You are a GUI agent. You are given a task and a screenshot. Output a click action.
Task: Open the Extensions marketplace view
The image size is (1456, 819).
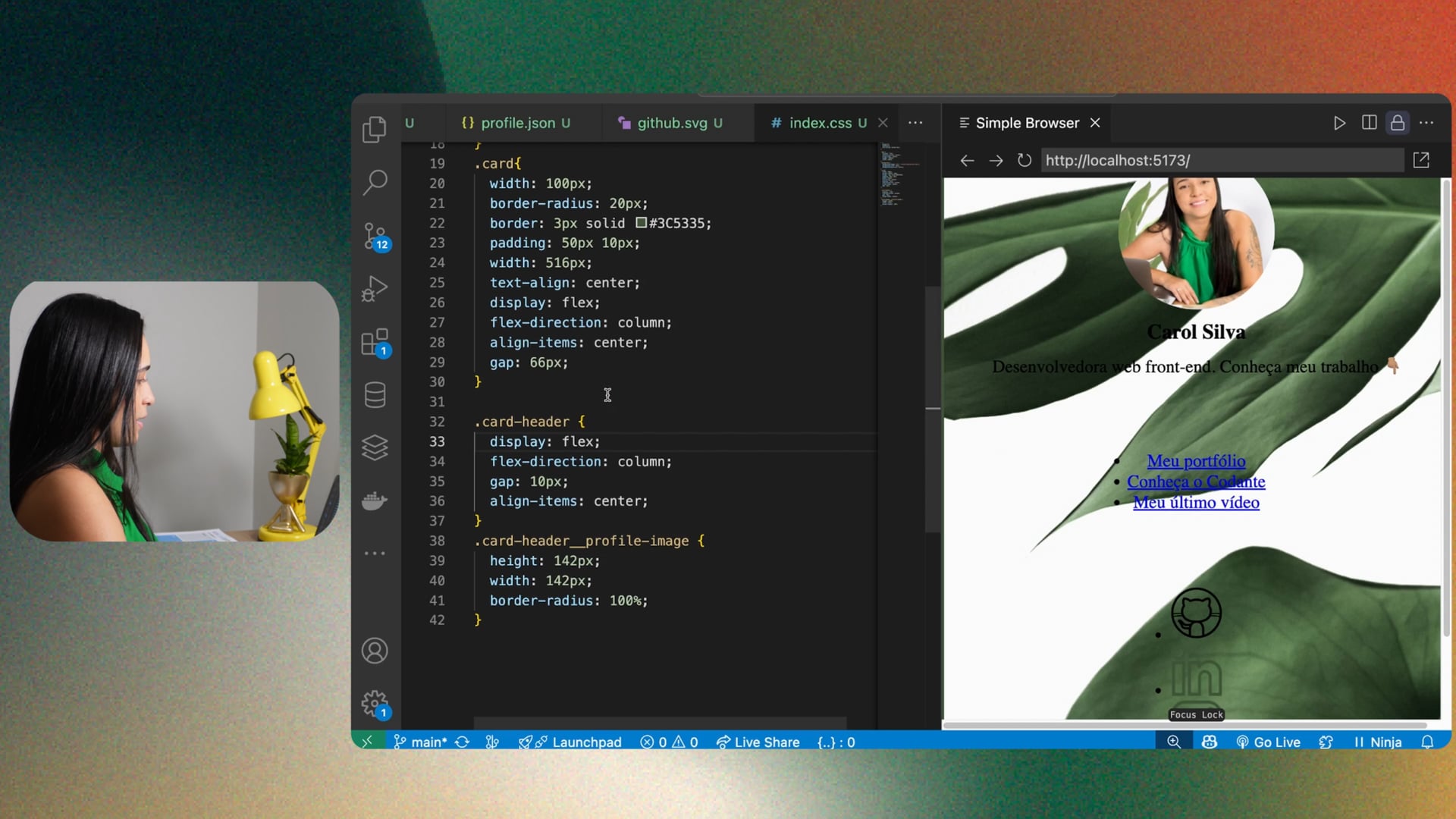(x=375, y=342)
